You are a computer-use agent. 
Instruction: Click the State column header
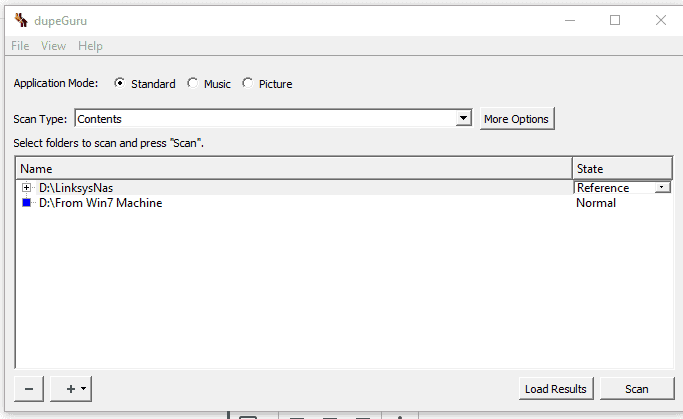tap(622, 169)
